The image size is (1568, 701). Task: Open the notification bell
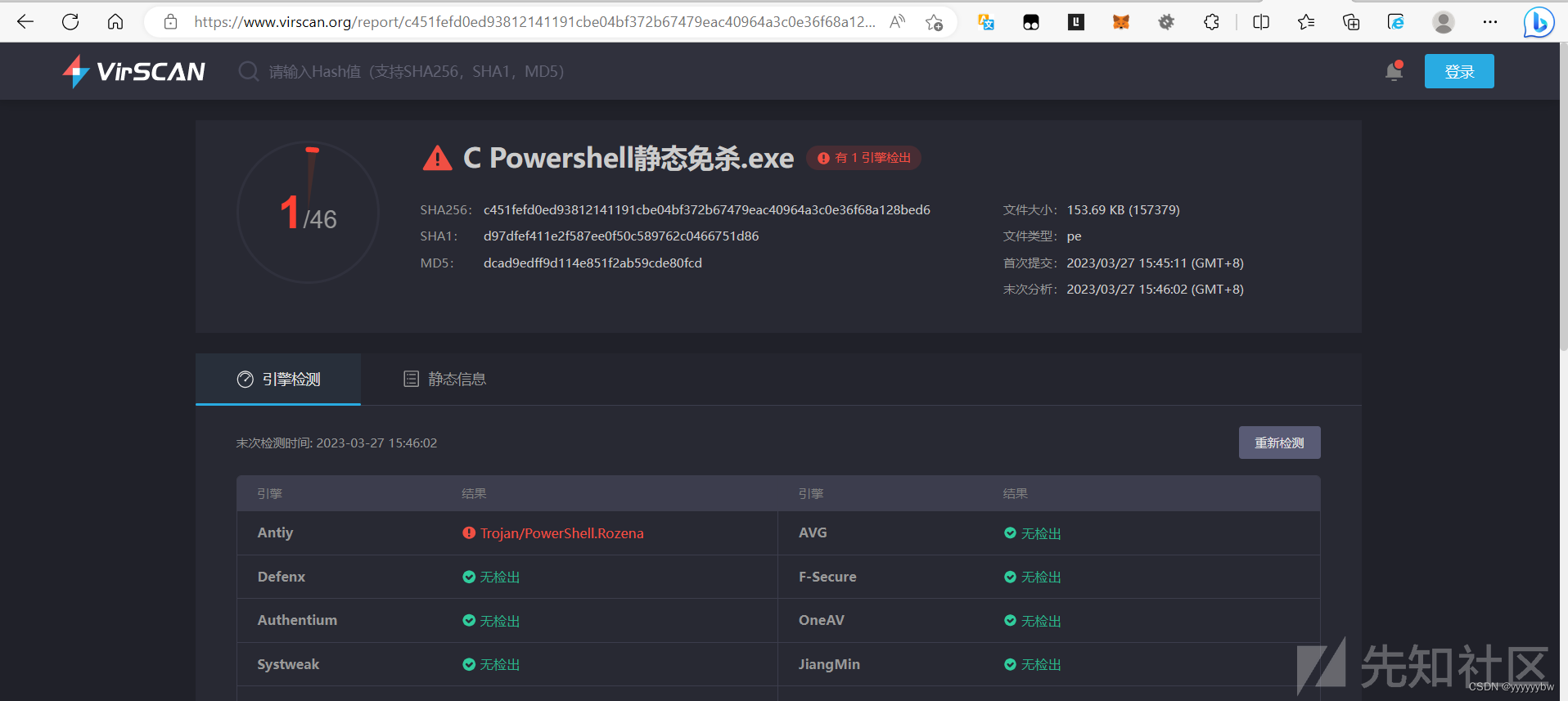pos(1395,71)
